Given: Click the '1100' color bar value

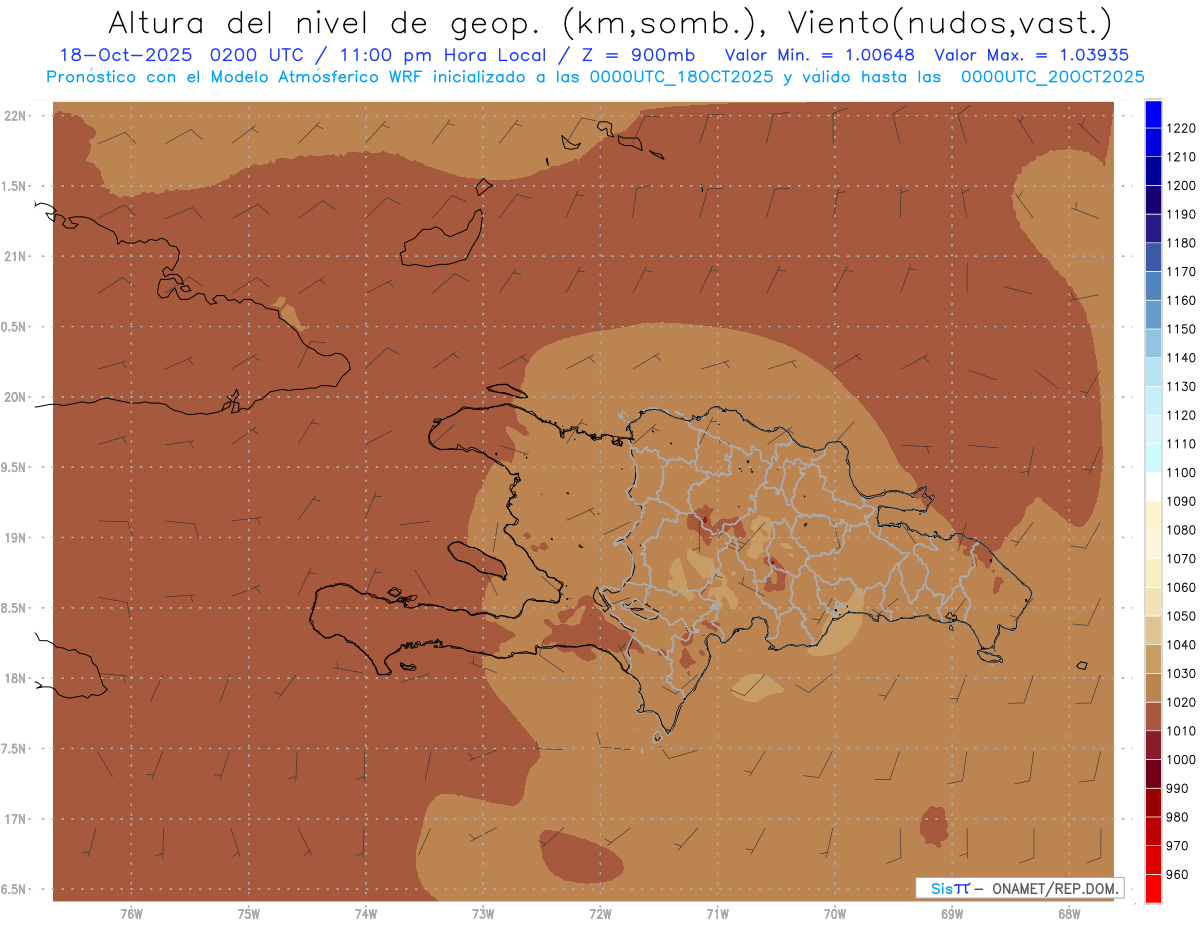Looking at the screenshot, I should pos(1181,472).
